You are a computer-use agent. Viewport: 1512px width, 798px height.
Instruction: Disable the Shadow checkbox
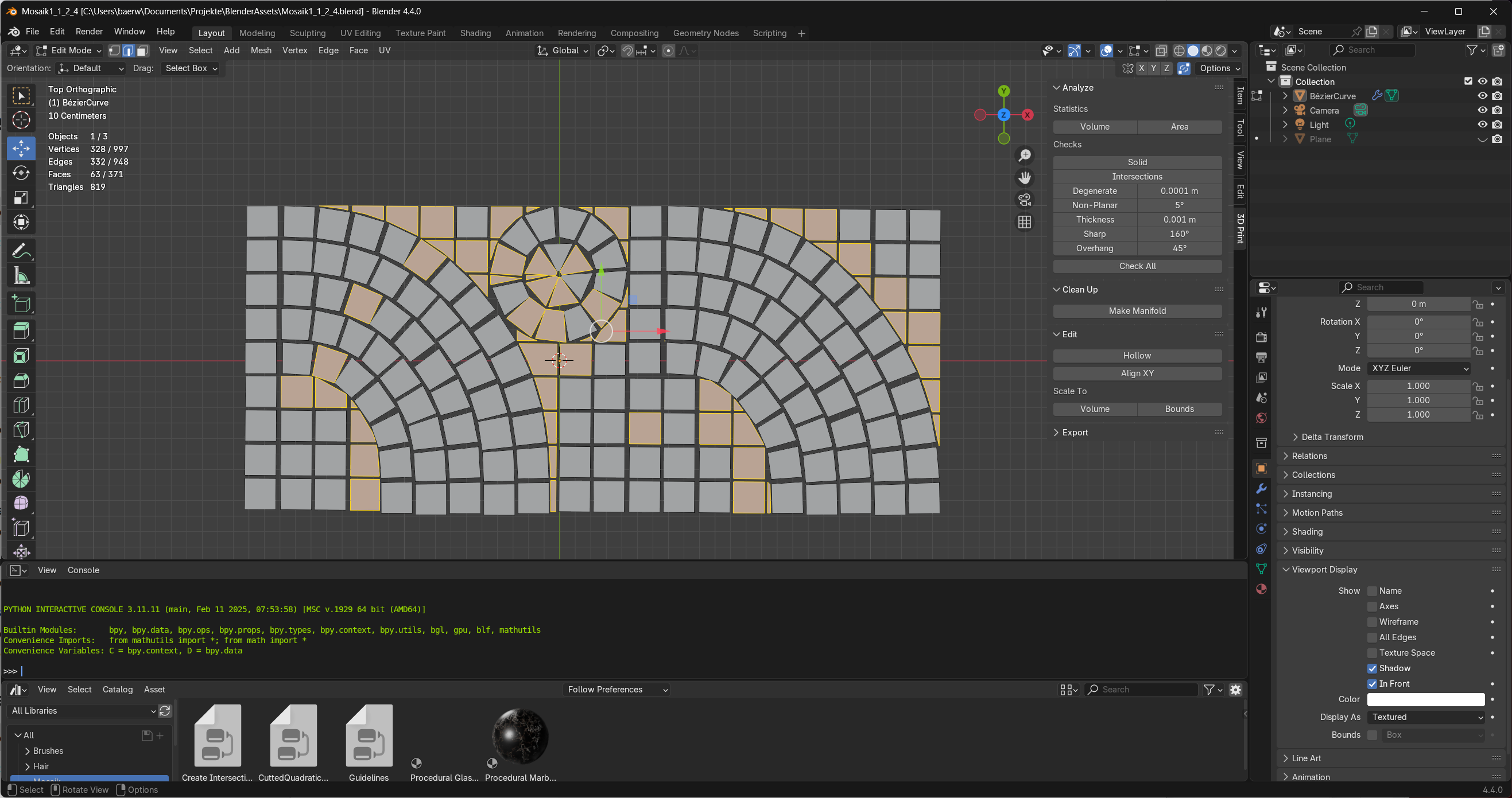1372,668
